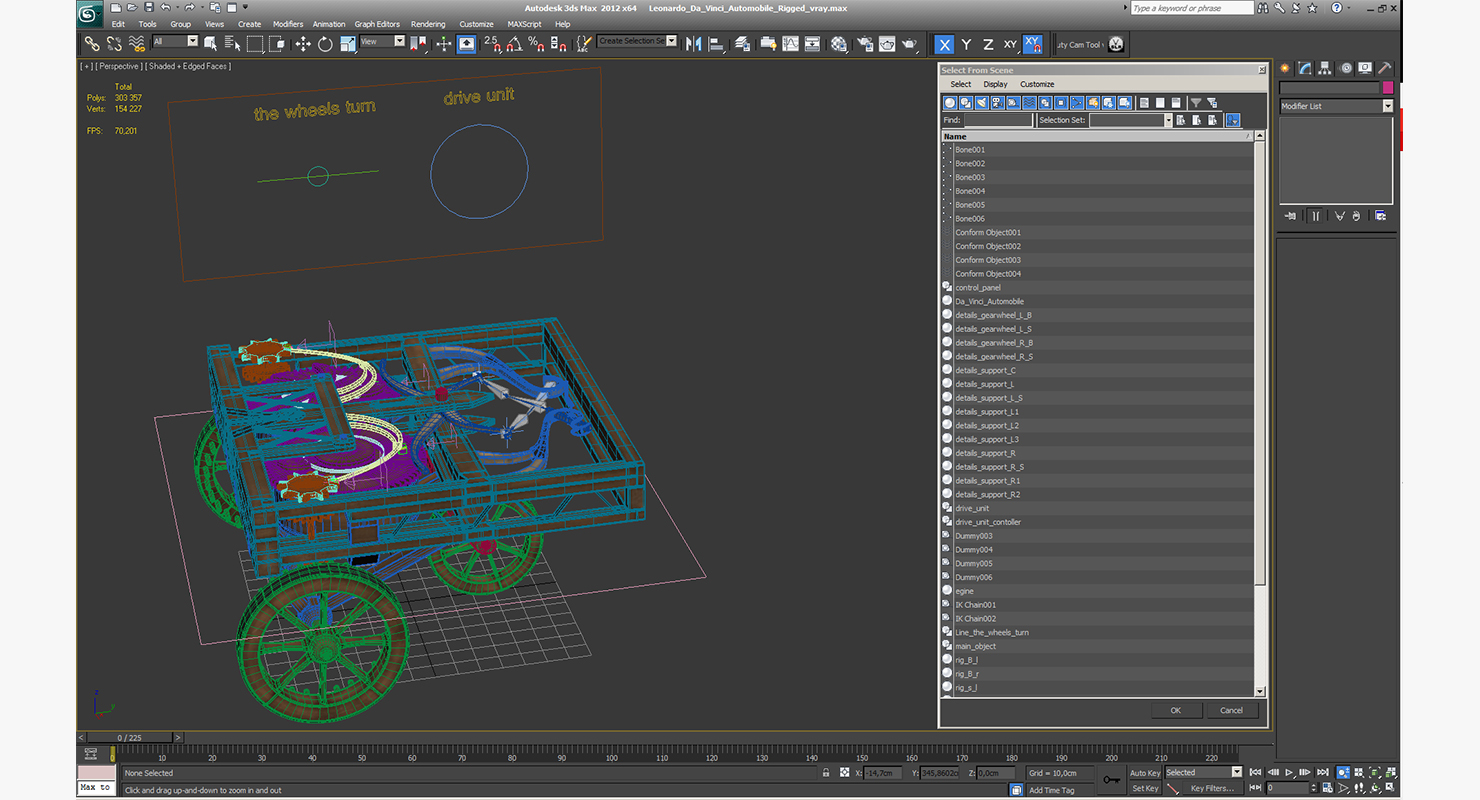Screen dimensions: 1480x800
Task: Click Maximize Viewport Toggle icon
Action: pyautogui.click(x=1392, y=788)
